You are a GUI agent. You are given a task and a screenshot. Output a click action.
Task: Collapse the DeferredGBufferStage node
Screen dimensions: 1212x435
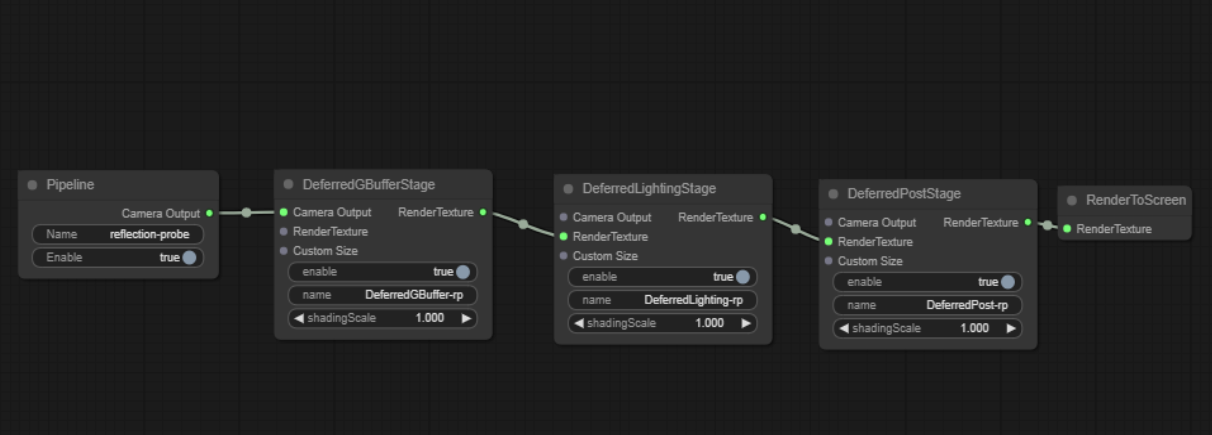point(289,184)
